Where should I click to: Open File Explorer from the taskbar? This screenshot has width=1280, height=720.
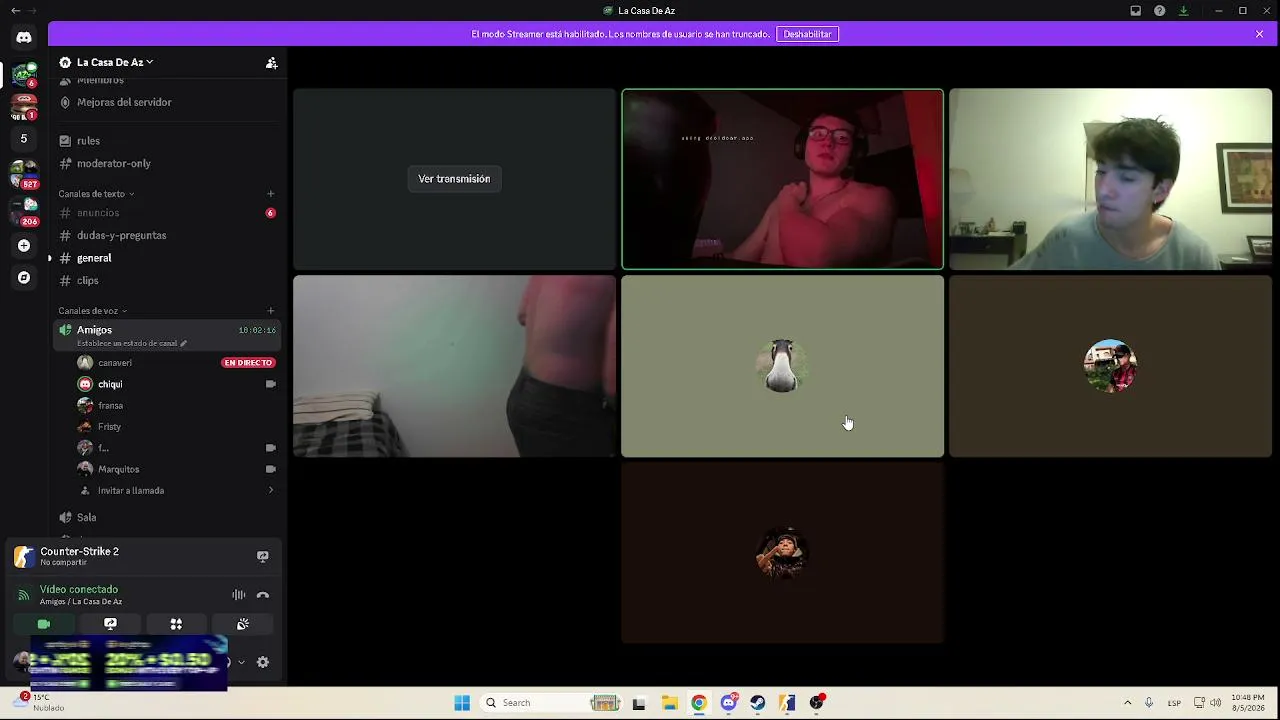[669, 703]
